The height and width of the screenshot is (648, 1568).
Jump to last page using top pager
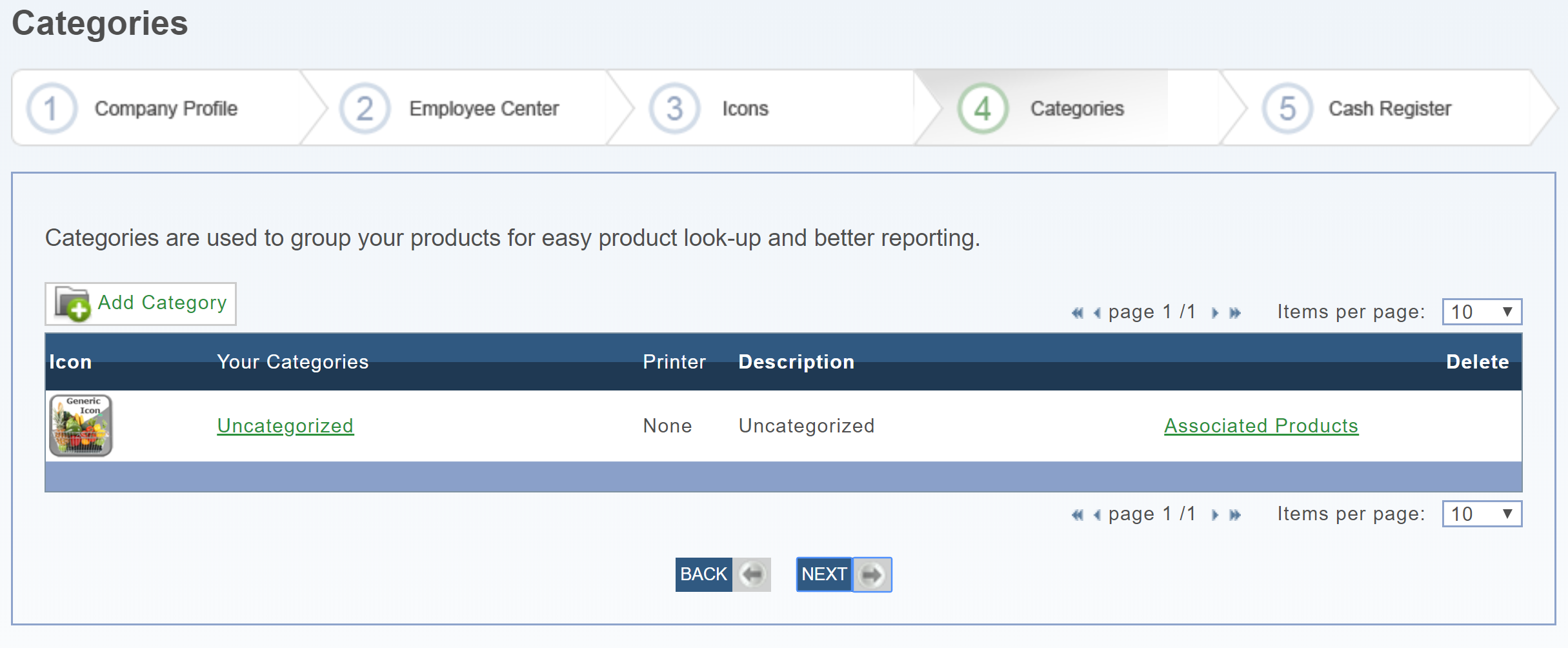[1235, 313]
